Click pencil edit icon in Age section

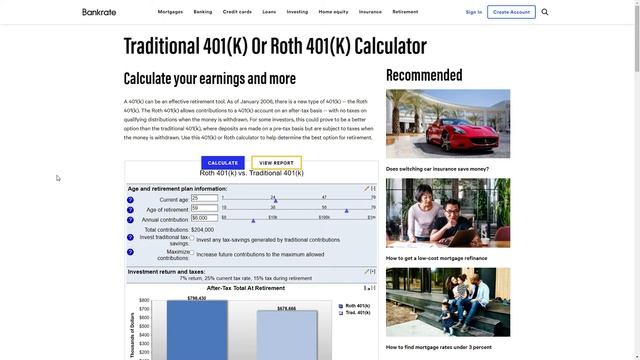pyautogui.click(x=367, y=189)
